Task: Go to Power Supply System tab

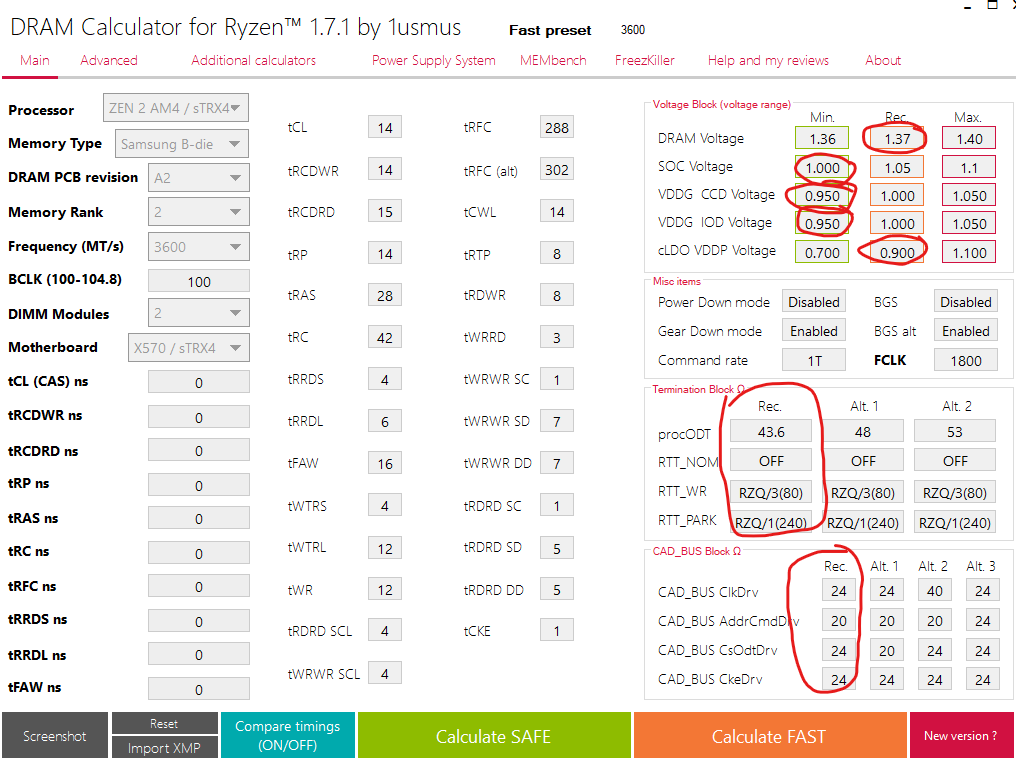Action: point(433,60)
